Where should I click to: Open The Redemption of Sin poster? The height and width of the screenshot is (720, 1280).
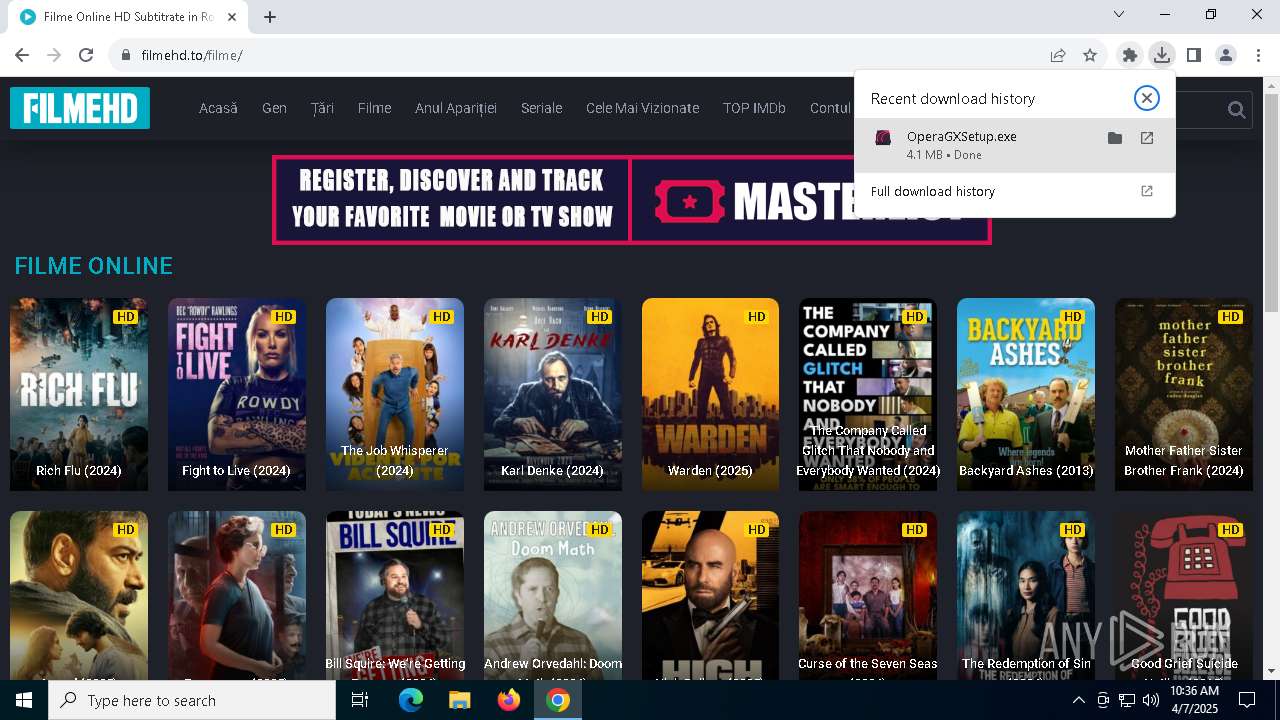click(x=1026, y=596)
